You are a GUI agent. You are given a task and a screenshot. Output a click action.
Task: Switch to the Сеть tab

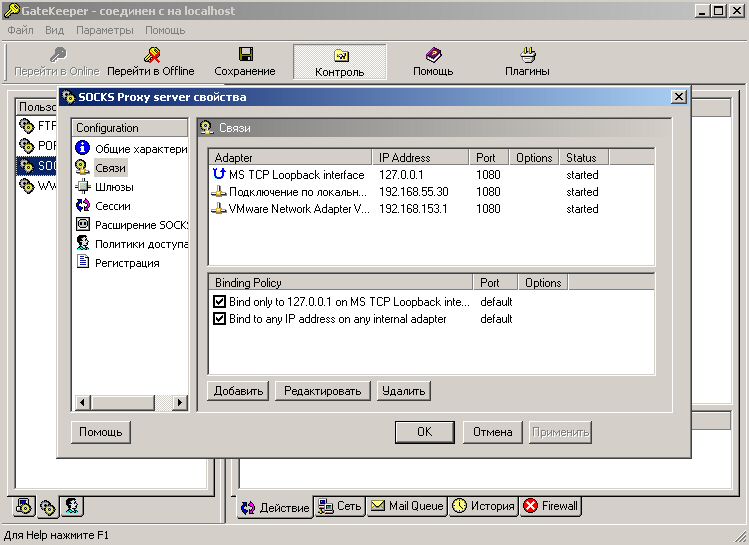[x=340, y=506]
